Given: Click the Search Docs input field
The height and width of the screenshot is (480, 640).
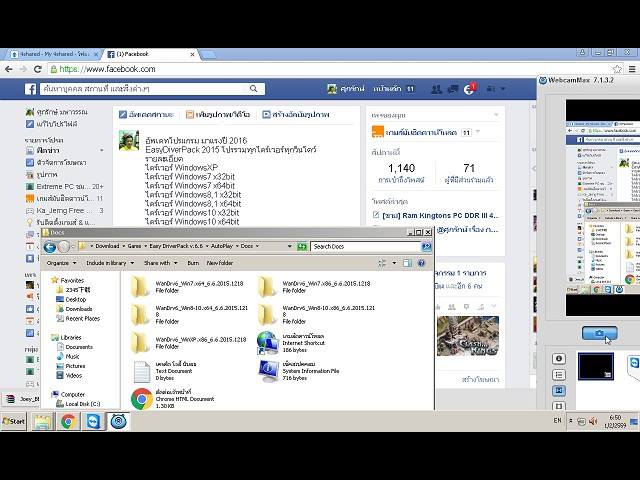Looking at the screenshot, I should (365, 247).
